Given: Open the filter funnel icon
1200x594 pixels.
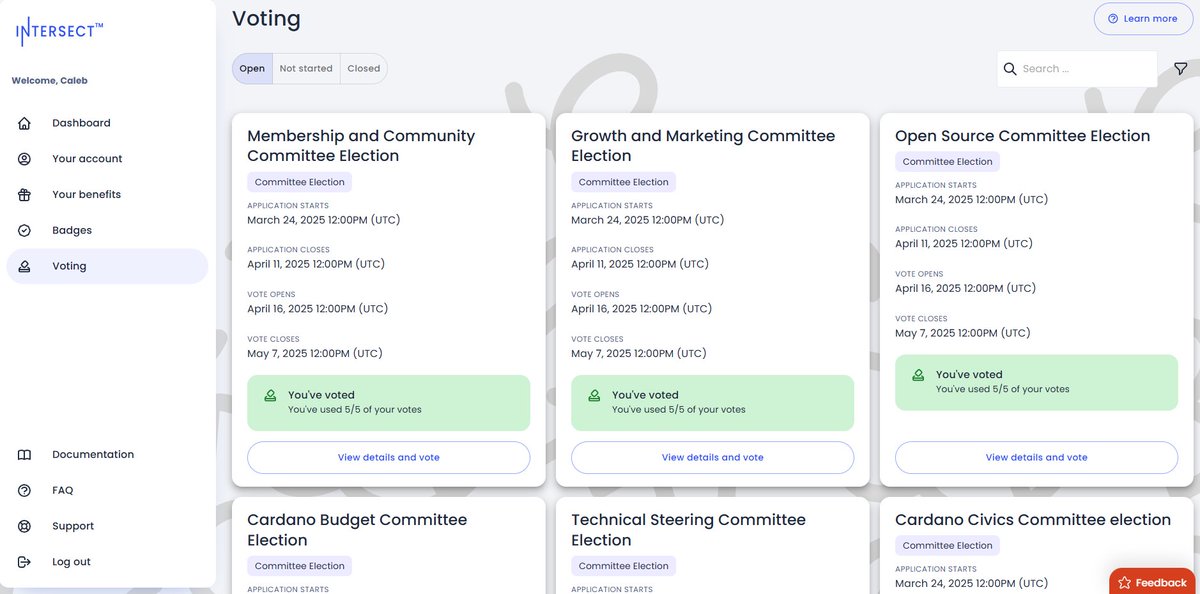Looking at the screenshot, I should (1180, 69).
